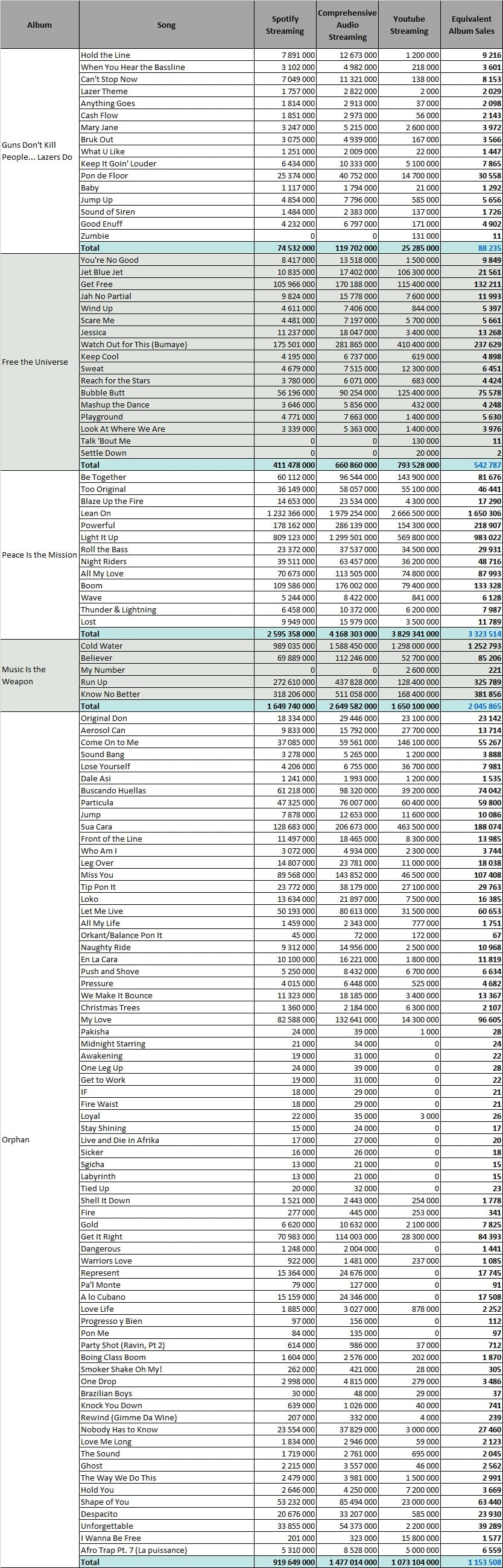Select the Guns Don't Kill People album cell
This screenshot has height=1568, width=503.
tap(40, 151)
